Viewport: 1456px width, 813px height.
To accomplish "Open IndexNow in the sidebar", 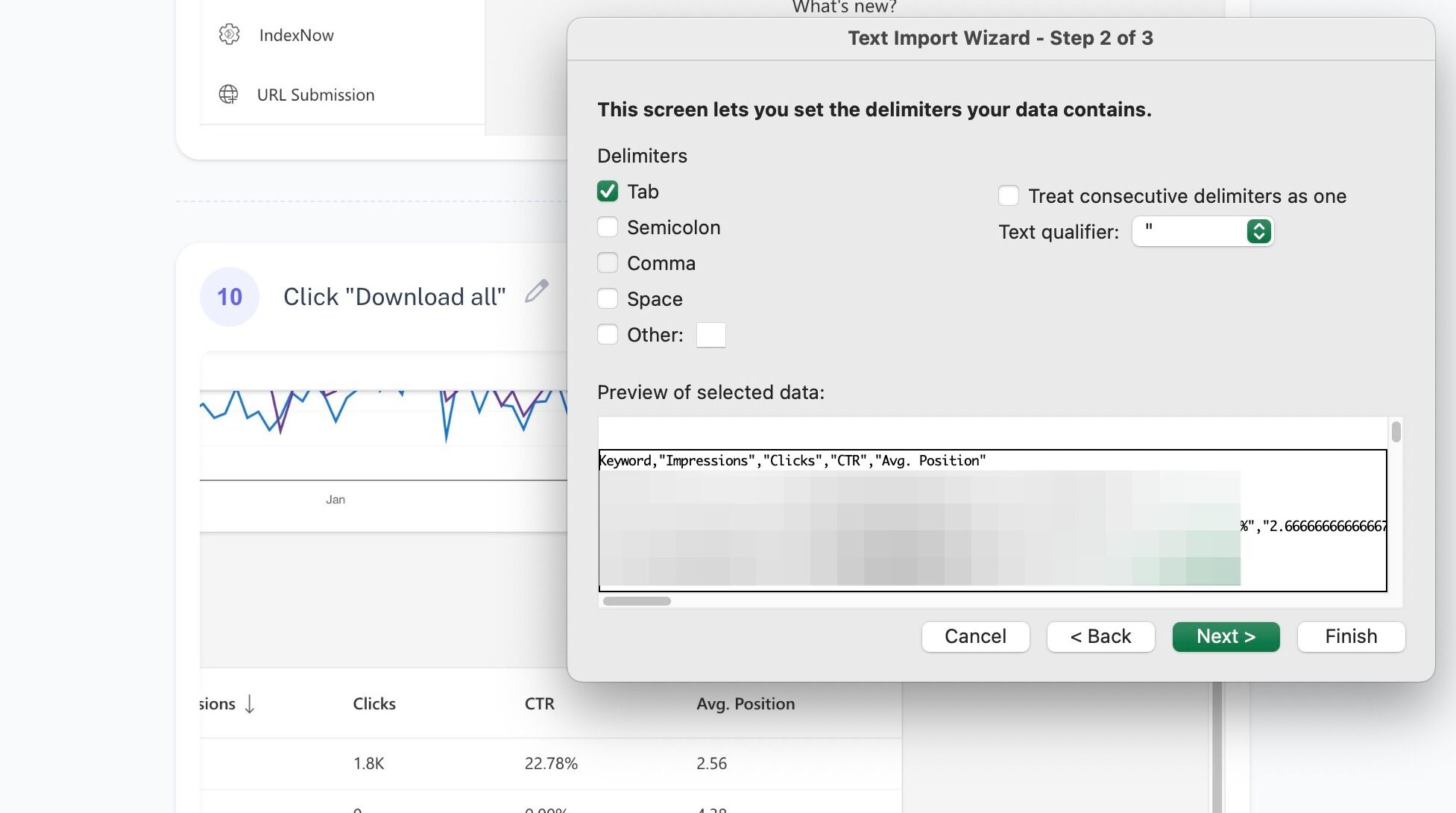I will tap(296, 35).
